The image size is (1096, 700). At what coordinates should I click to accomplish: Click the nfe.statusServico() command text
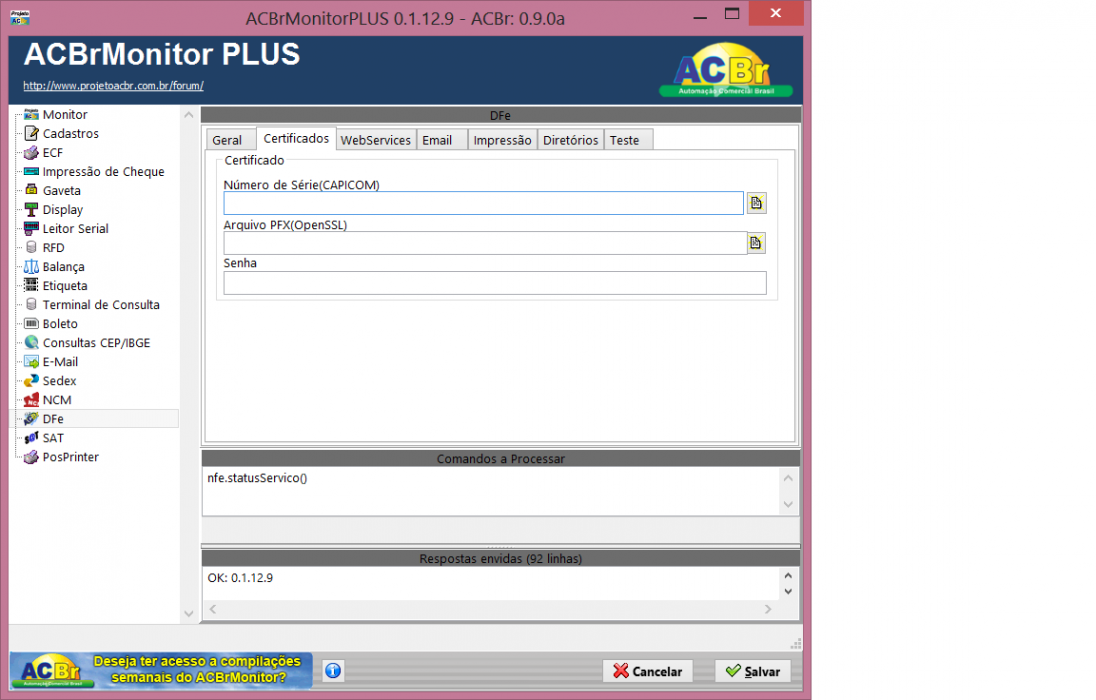[257, 478]
